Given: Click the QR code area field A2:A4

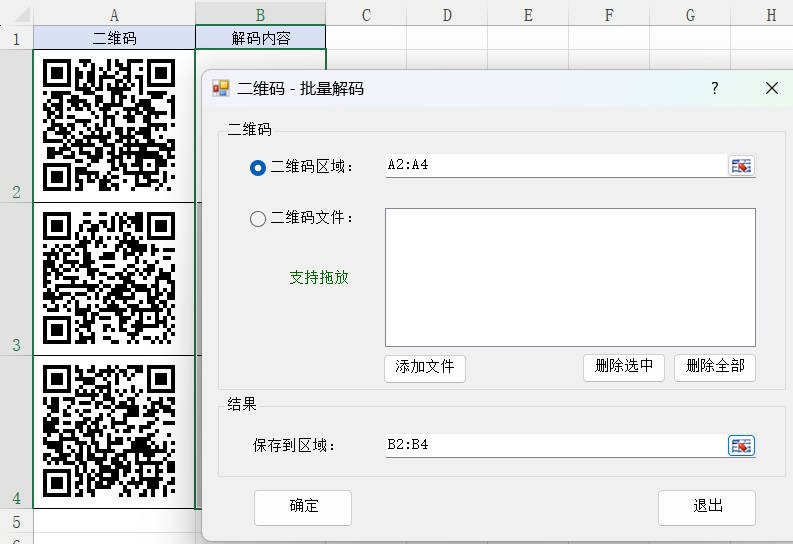Looking at the screenshot, I should 555,166.
